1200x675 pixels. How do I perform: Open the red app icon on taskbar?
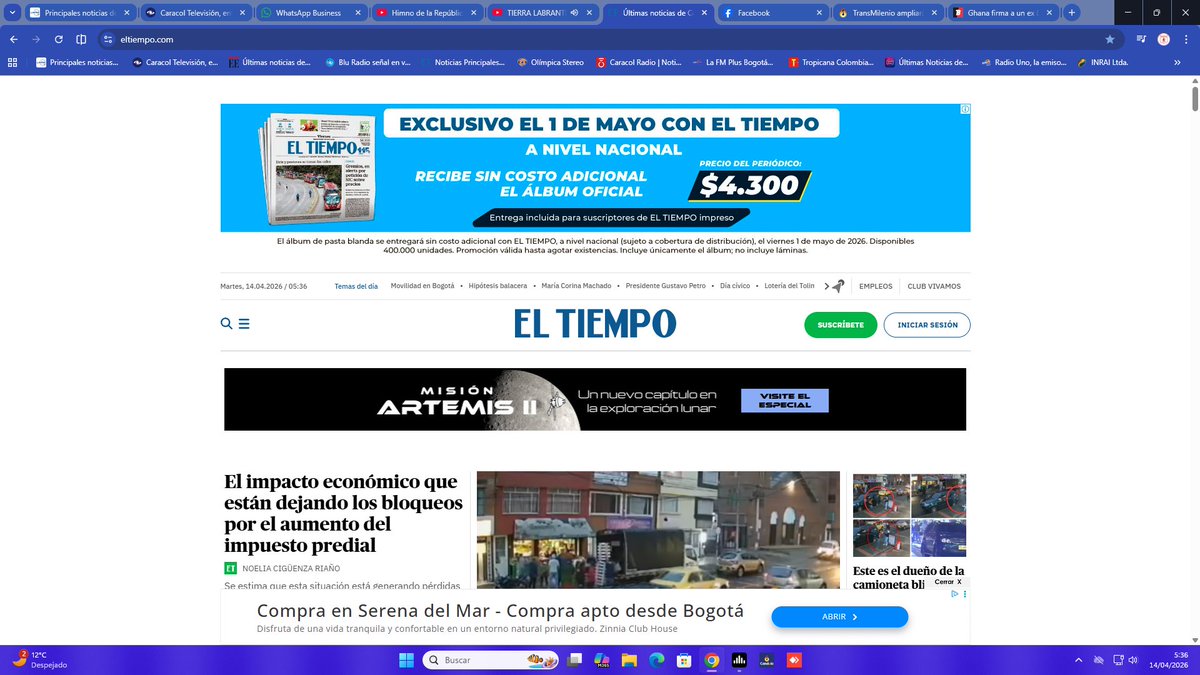[x=794, y=660]
